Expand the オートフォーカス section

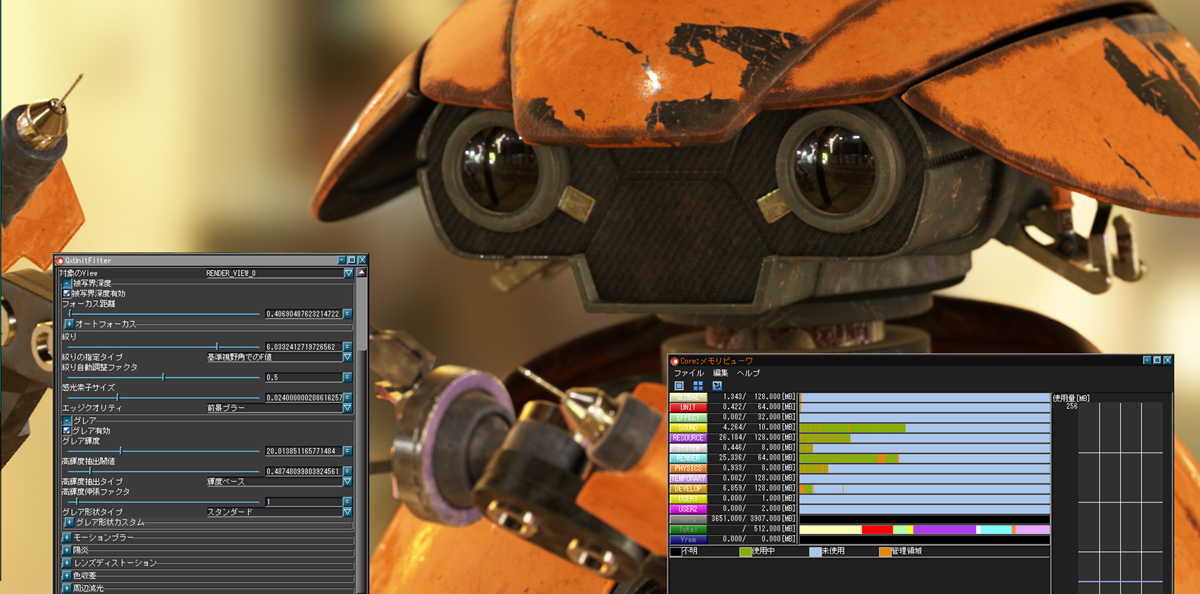(69, 324)
